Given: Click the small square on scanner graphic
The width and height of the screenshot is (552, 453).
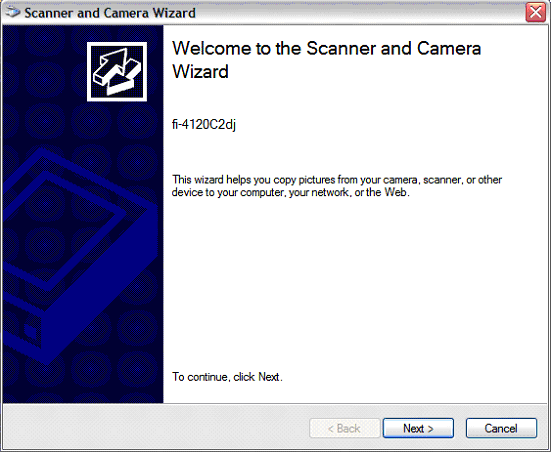Looking at the screenshot, I should pyautogui.click(x=31, y=332).
